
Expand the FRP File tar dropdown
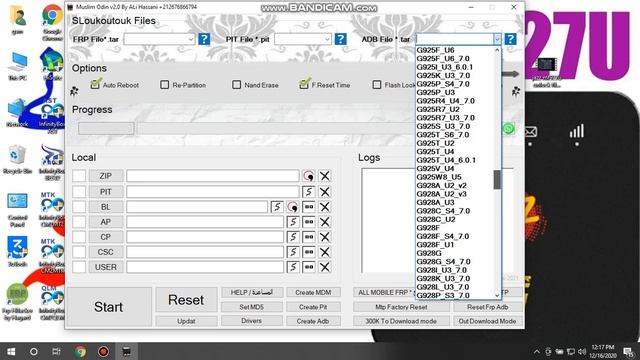tap(191, 39)
